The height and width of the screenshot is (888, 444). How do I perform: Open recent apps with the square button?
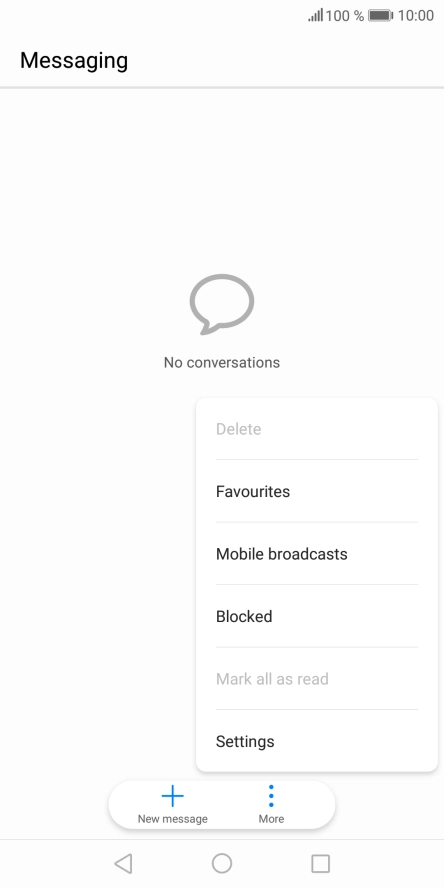click(x=321, y=864)
